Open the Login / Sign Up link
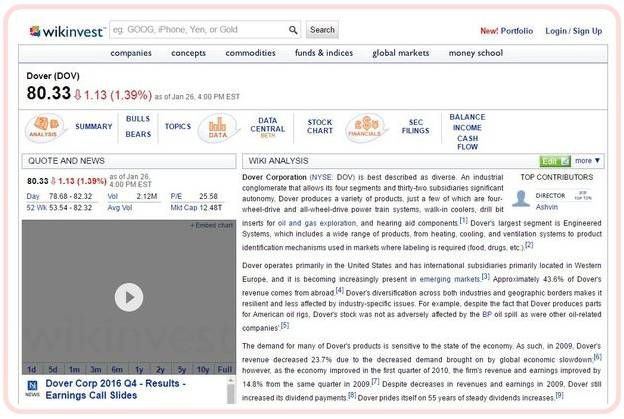Viewport: 624px width, 419px height. click(x=573, y=31)
